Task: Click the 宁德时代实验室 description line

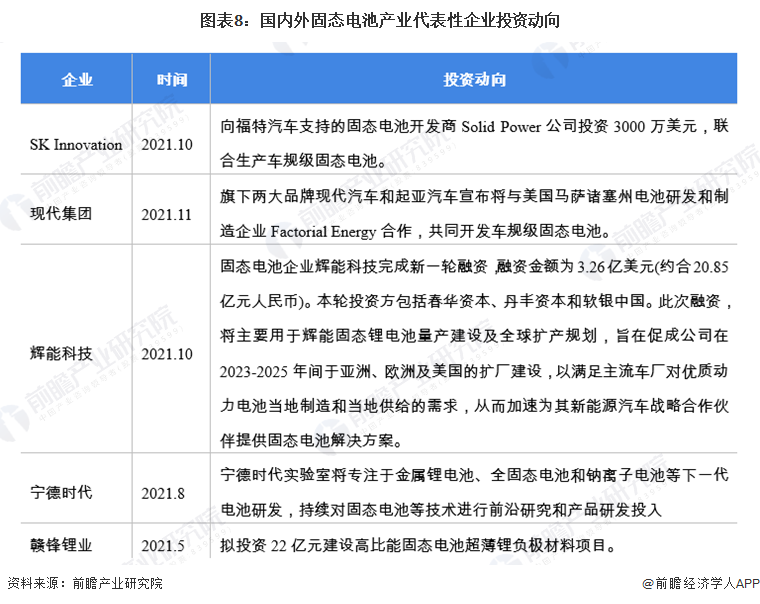Action: [x=474, y=475]
